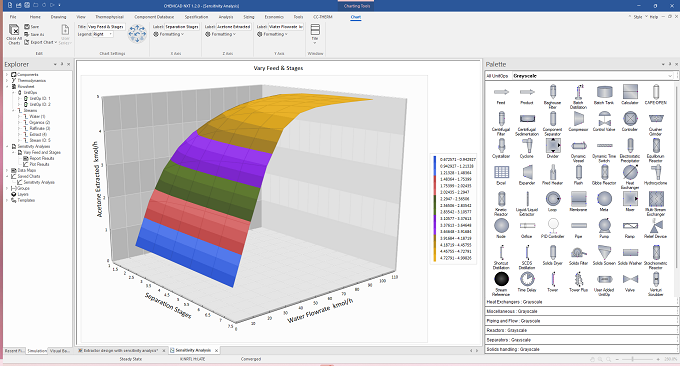Select Raffinate (3) stream in Explorer
The image size is (680, 366).
[39, 128]
